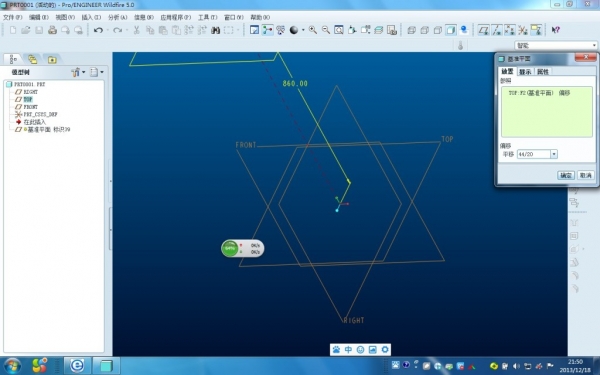Toggle coordinate systems display
600x375 pixels.
tap(523, 30)
